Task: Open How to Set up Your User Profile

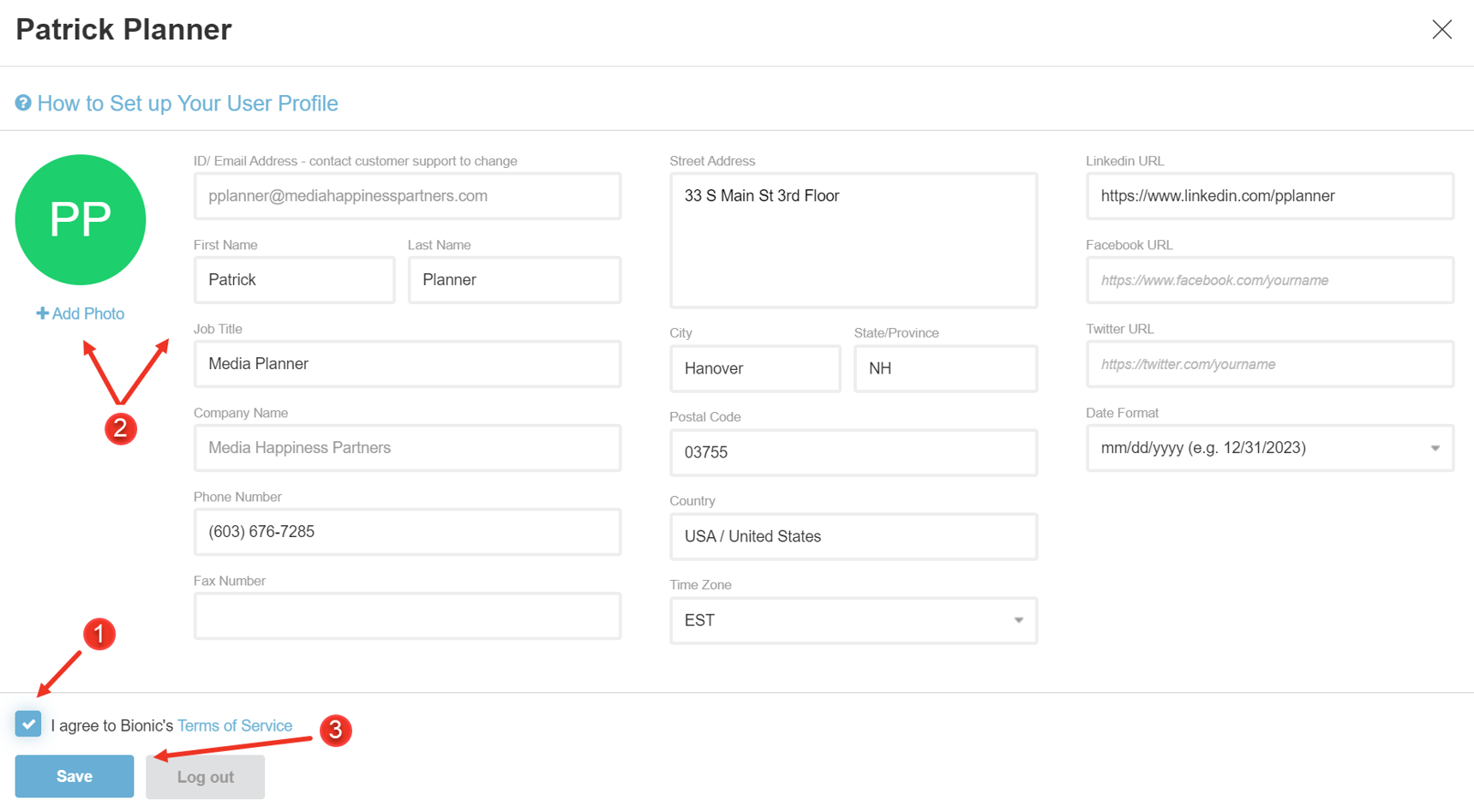Action: pyautogui.click(x=188, y=104)
